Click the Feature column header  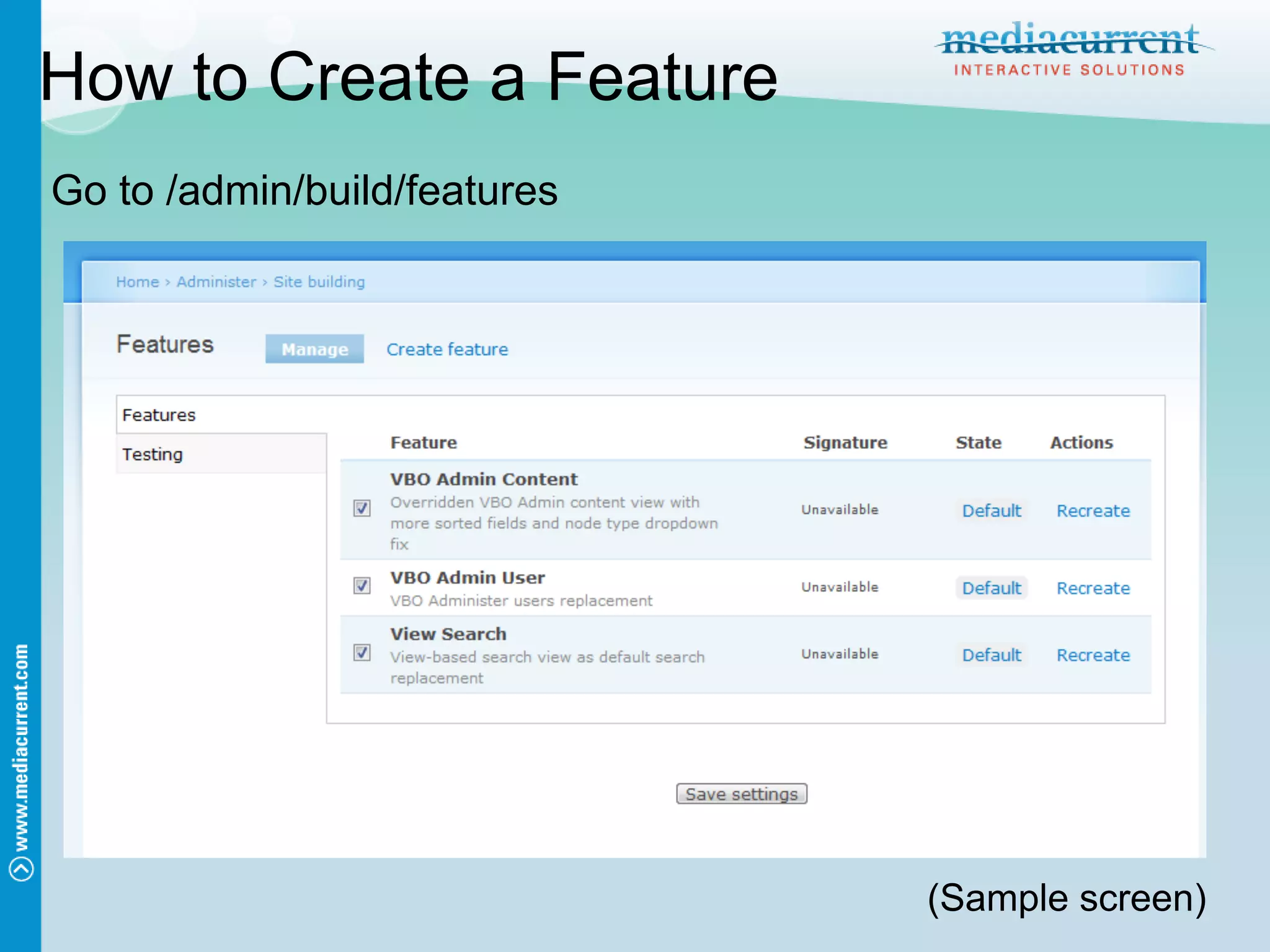pos(424,443)
